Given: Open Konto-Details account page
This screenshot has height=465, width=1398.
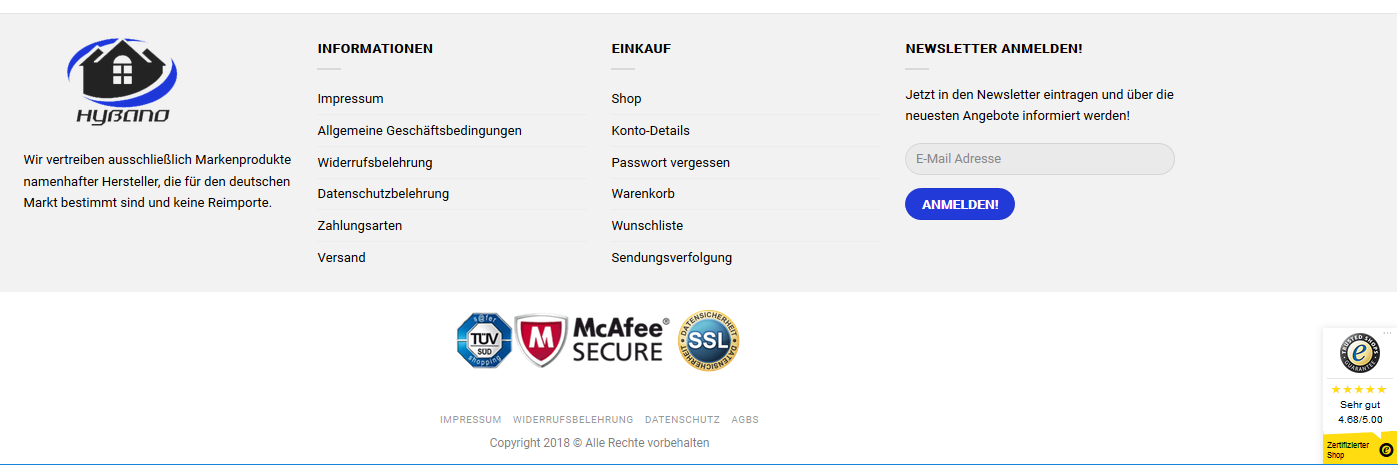Looking at the screenshot, I should 650,131.
